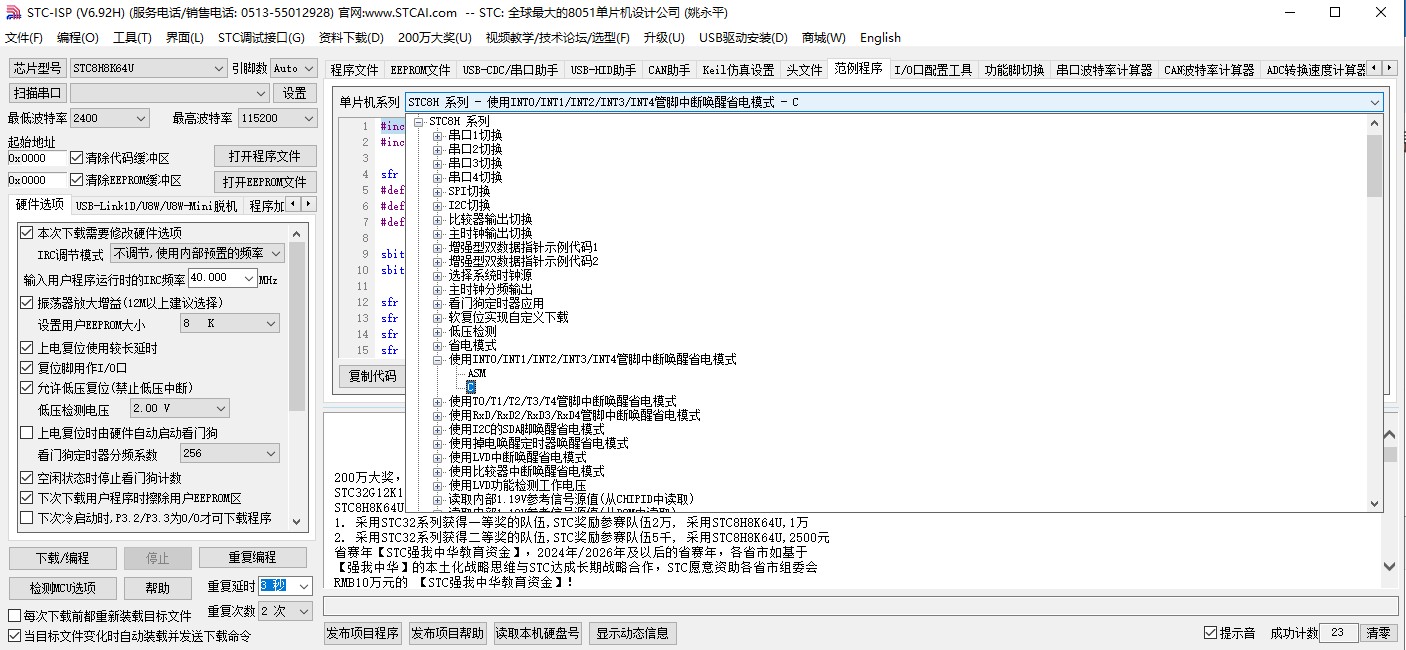The image size is (1406, 650).
Task: Click the first 起始地址 0x0000 field
Action: (37, 158)
